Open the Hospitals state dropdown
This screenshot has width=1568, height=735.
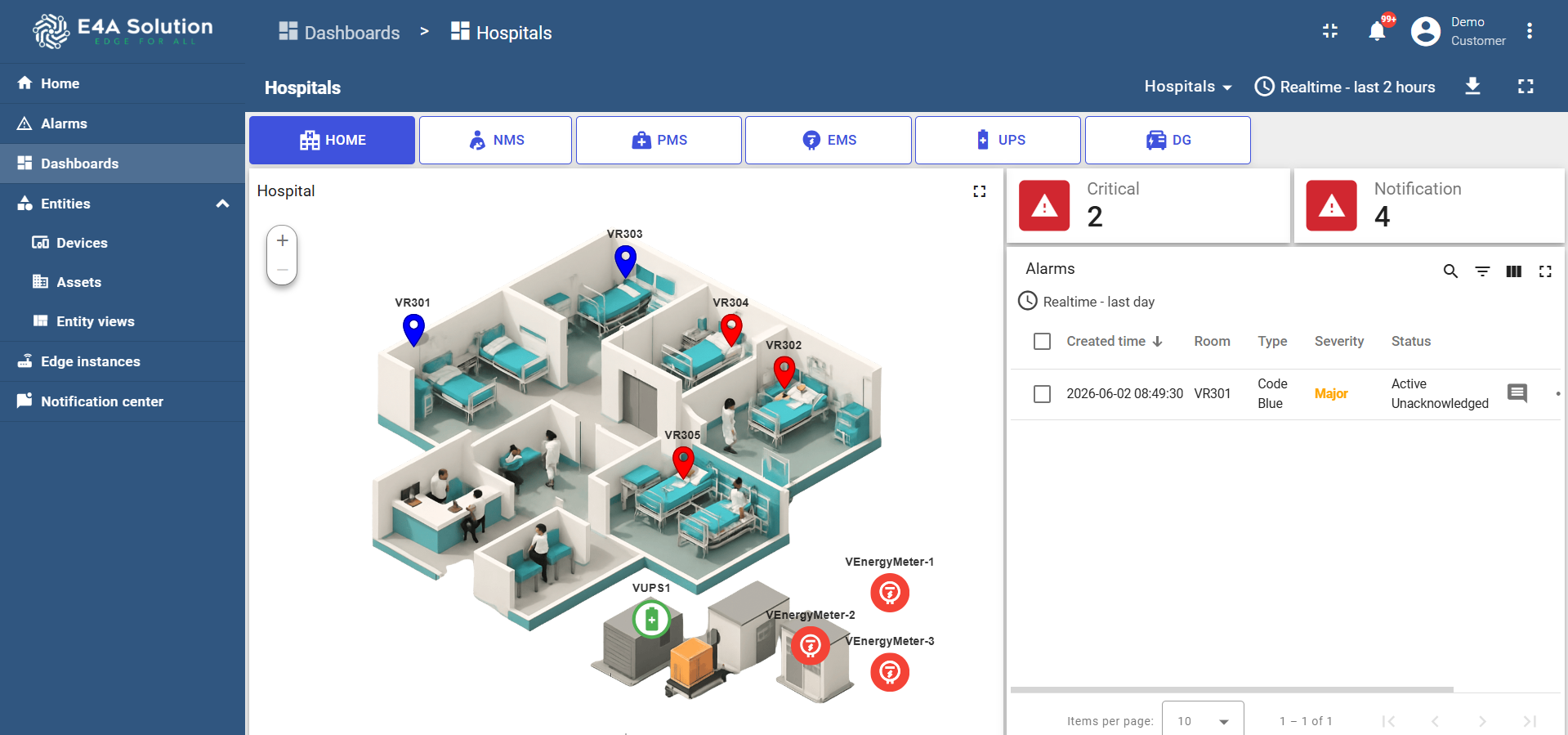click(x=1187, y=87)
